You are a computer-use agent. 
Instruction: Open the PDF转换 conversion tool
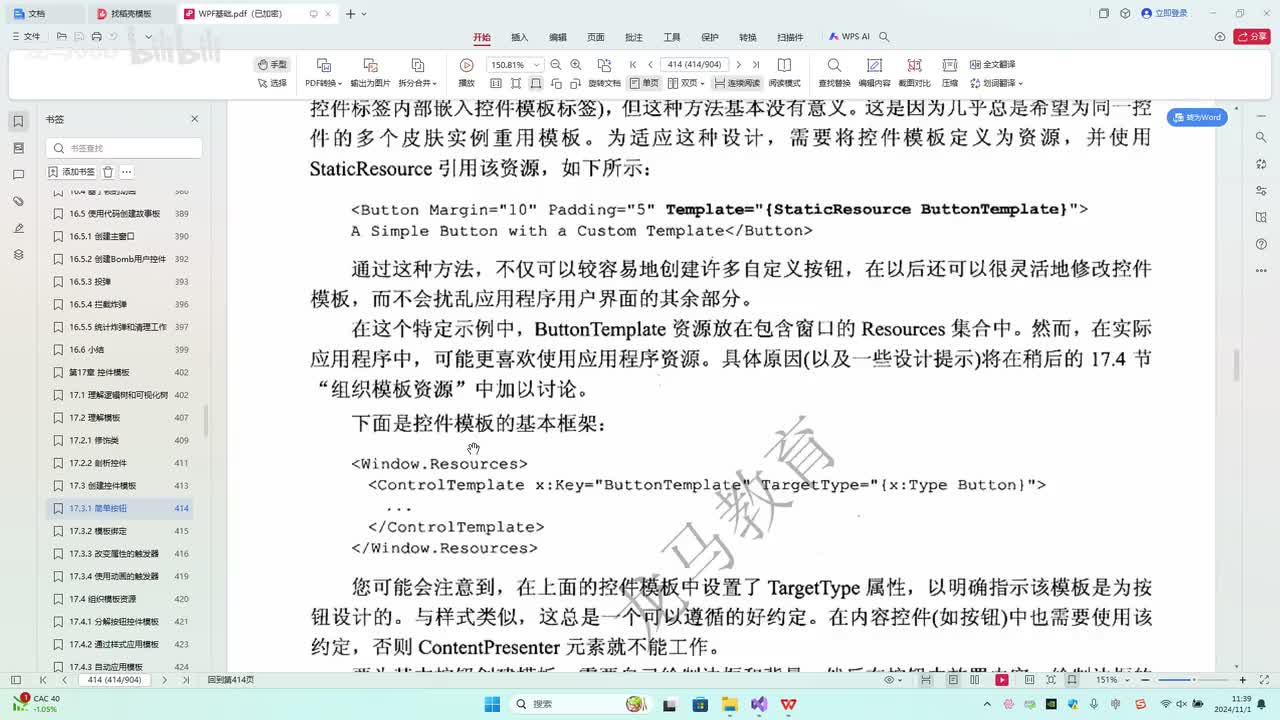pyautogui.click(x=324, y=73)
